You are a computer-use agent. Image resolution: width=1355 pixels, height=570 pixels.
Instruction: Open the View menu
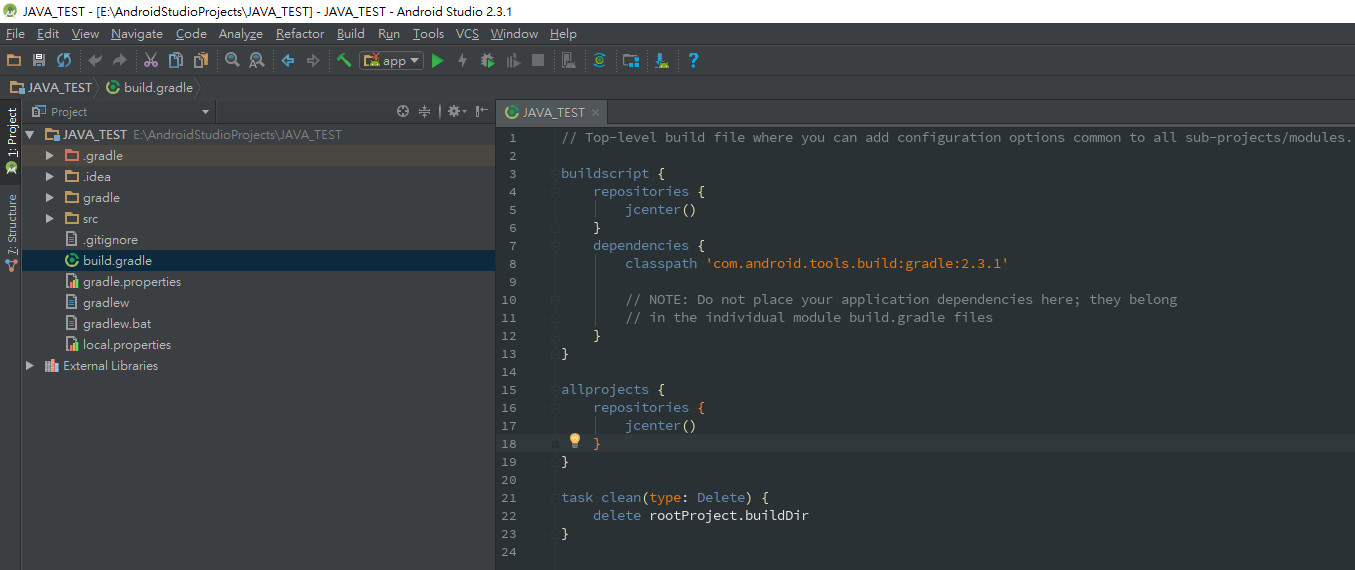(85, 34)
